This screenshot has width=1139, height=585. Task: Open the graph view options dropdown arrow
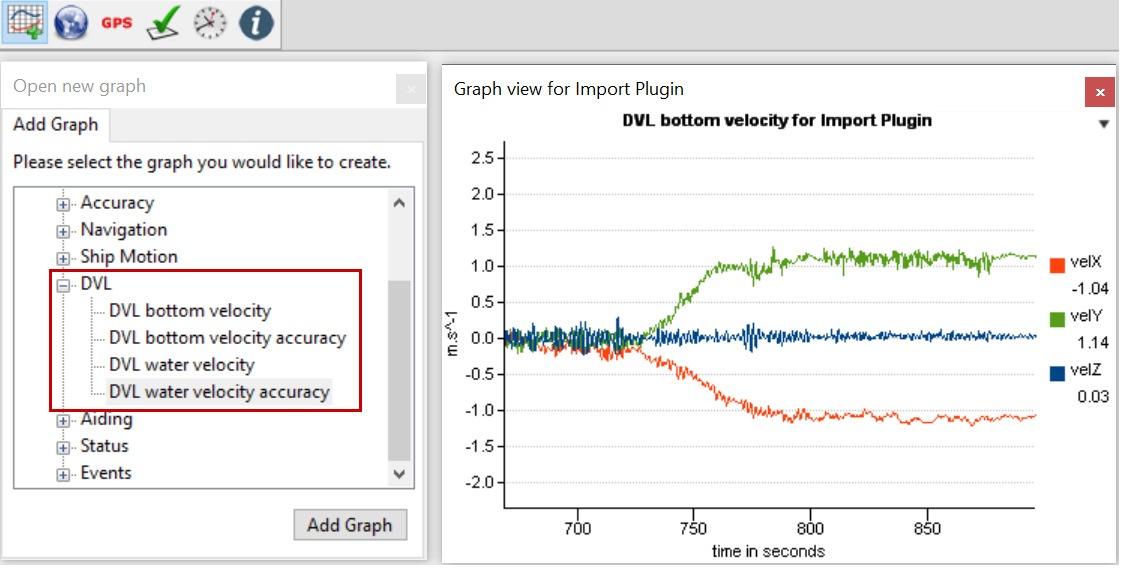1104,124
